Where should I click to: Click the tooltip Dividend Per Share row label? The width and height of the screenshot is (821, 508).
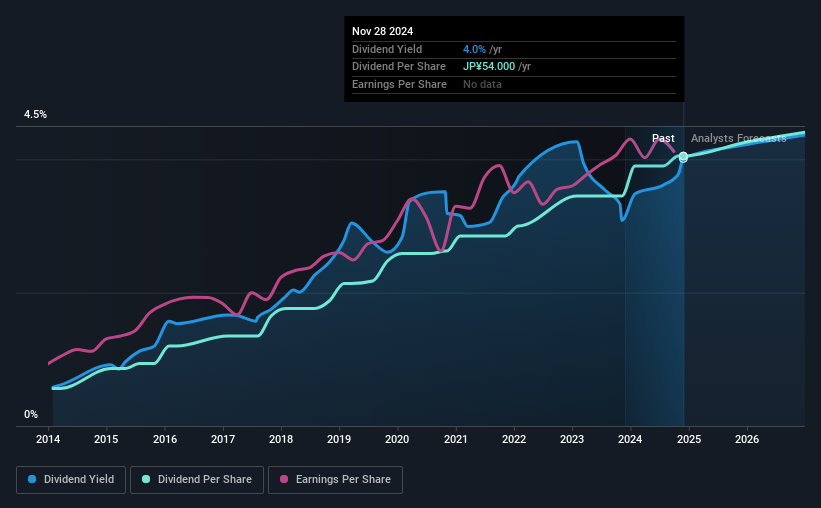(399, 67)
